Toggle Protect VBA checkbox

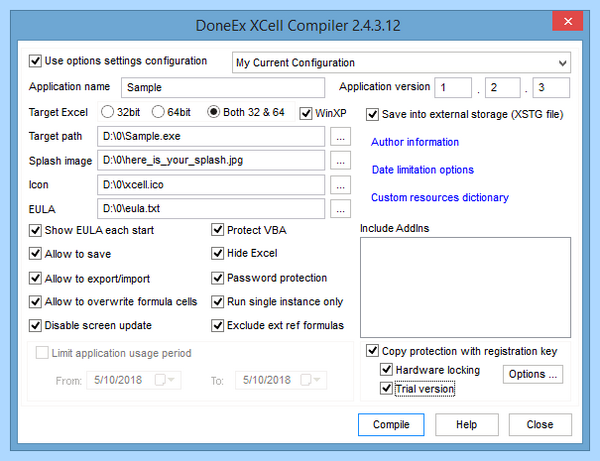pos(217,230)
